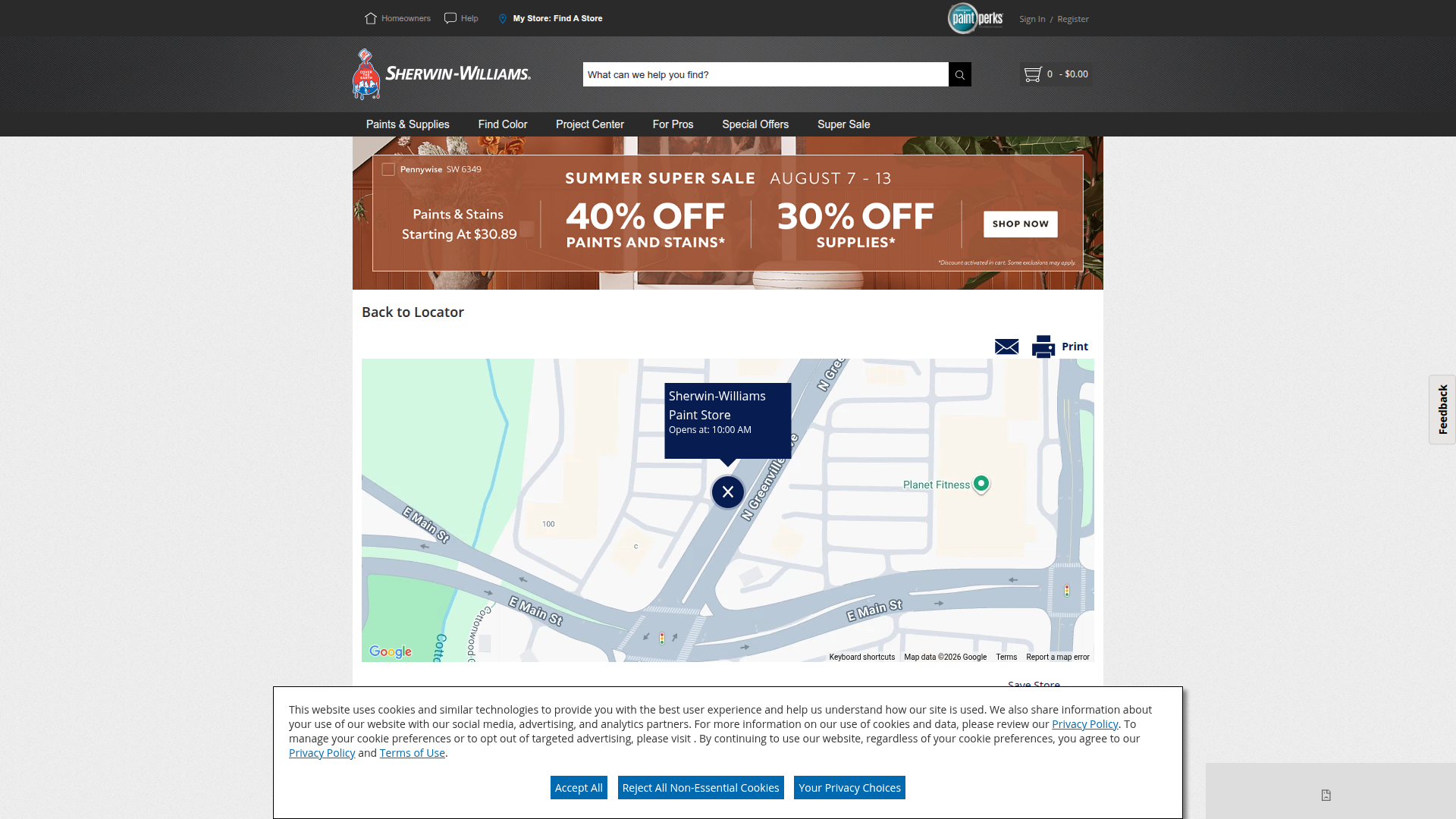
Task: Click Register link
Action: (1073, 19)
